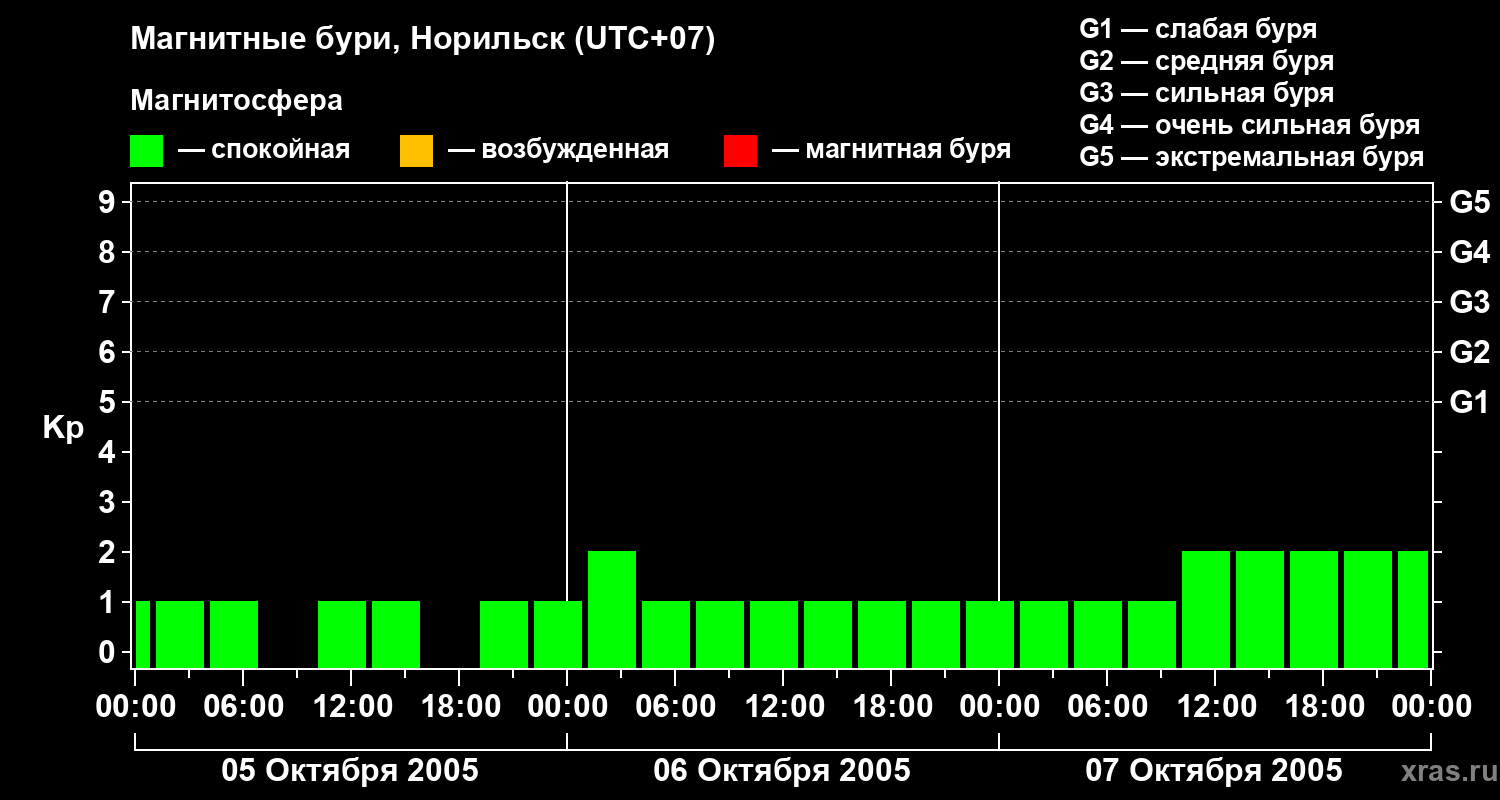This screenshot has width=1500, height=800.
Task: Click 'G1 — слабая буря' legend line
Action: [x=1198, y=29]
